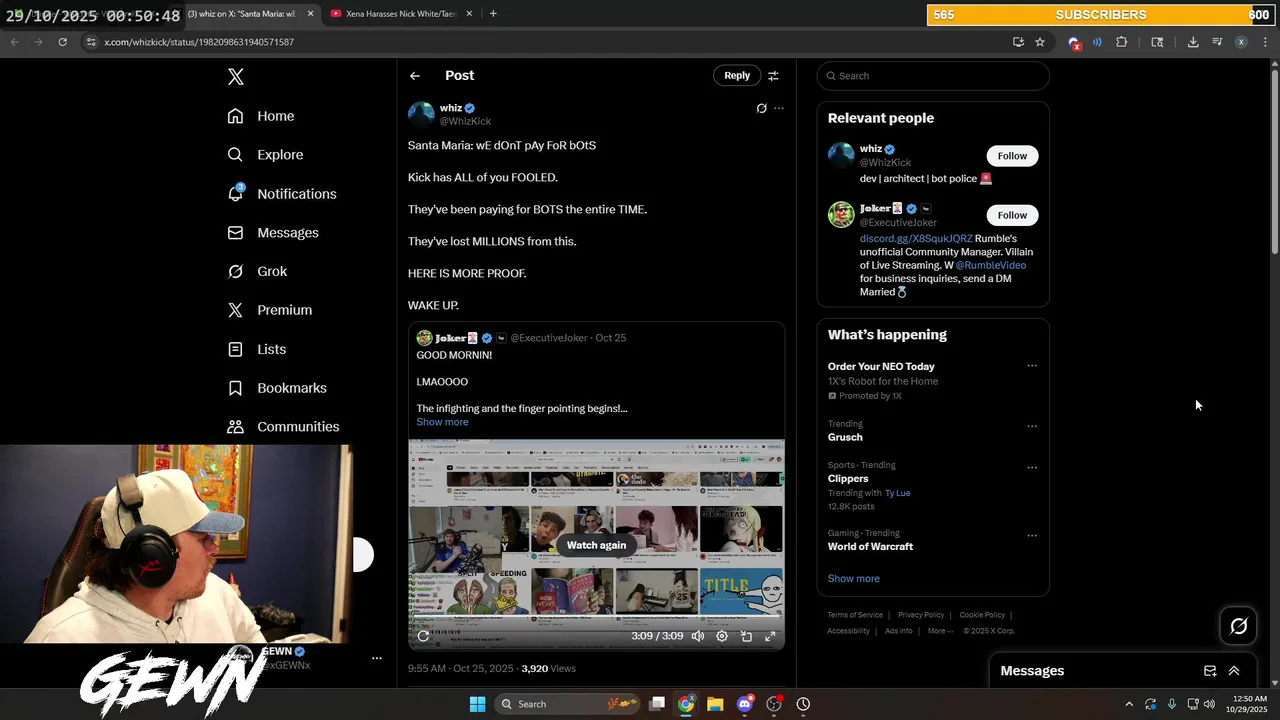Screen dimensions: 1280x720
Task: Open video settings gear
Action: coord(722,636)
